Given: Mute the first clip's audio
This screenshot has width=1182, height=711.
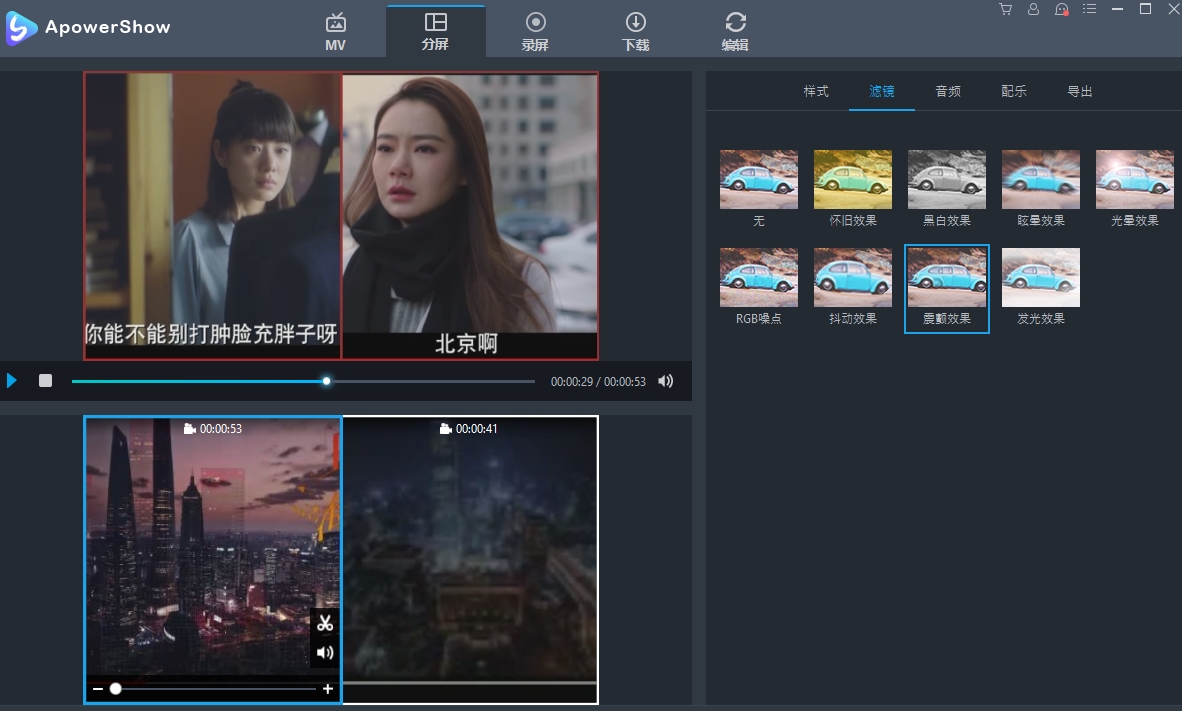Looking at the screenshot, I should 324,653.
